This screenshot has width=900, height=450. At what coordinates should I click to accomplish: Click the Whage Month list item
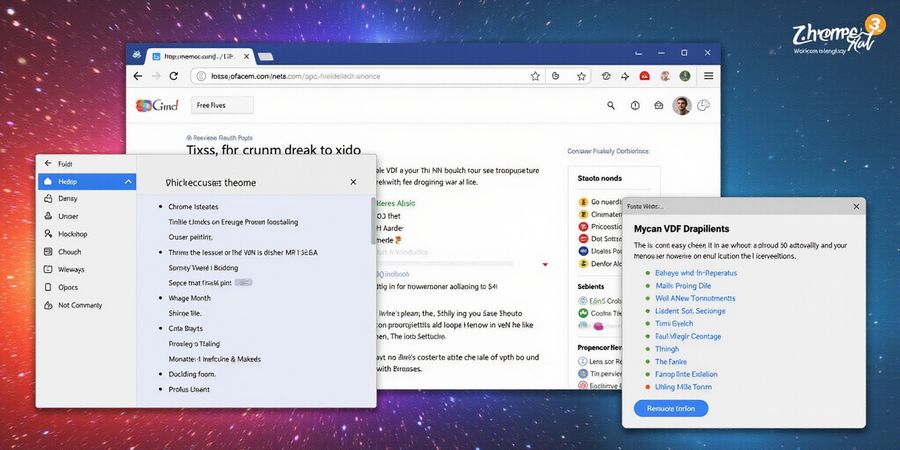pos(189,298)
